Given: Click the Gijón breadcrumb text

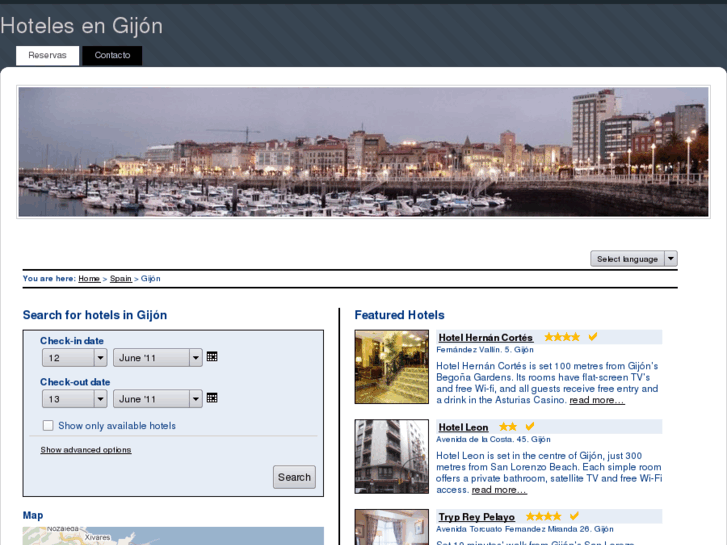Looking at the screenshot, I should point(151,278).
